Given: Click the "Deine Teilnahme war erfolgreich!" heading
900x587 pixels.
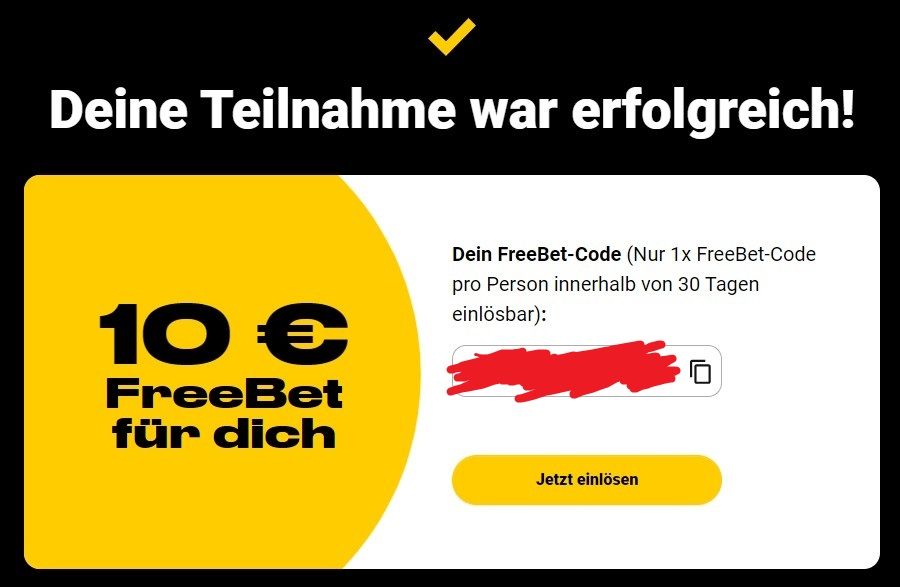Looking at the screenshot, I should 452,109.
